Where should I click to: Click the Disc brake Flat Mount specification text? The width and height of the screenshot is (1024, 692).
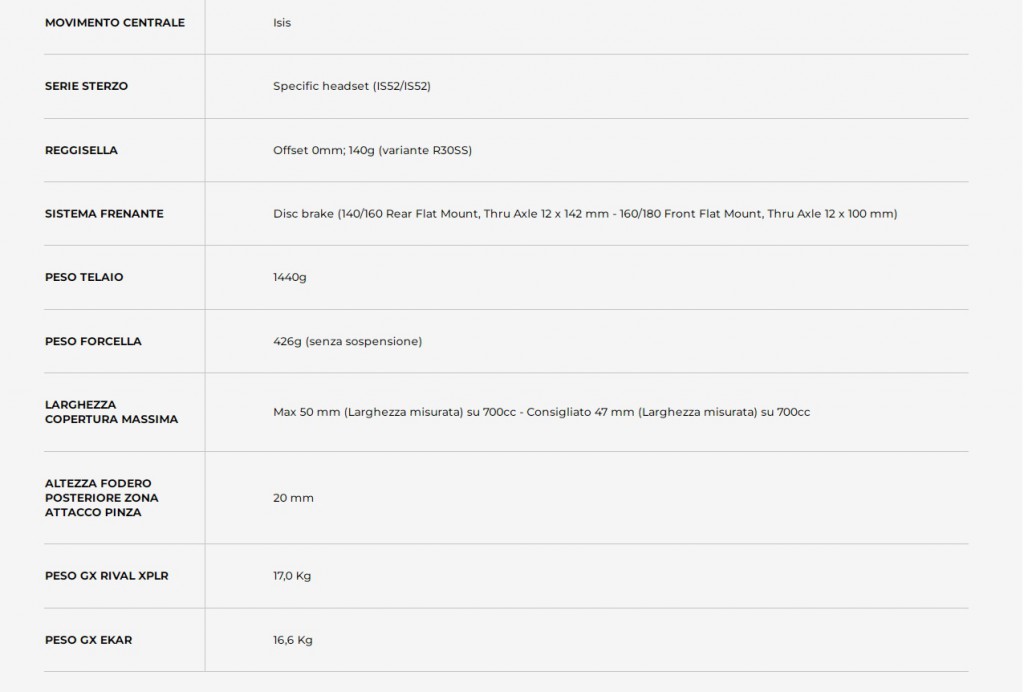pos(585,213)
